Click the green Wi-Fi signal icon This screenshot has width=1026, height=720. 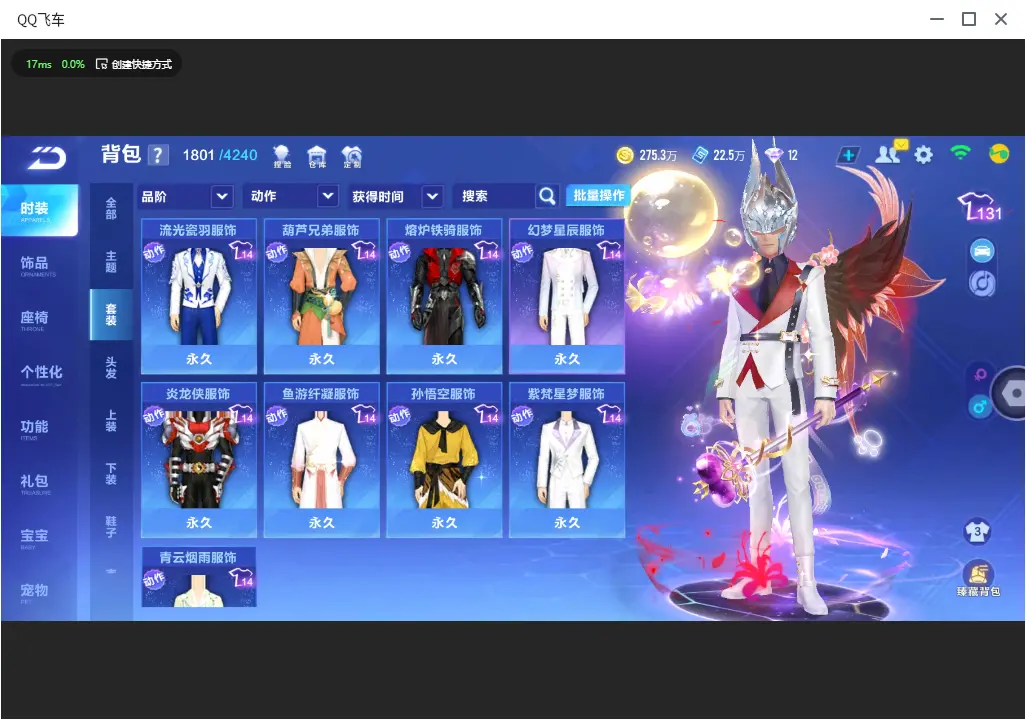click(960, 153)
